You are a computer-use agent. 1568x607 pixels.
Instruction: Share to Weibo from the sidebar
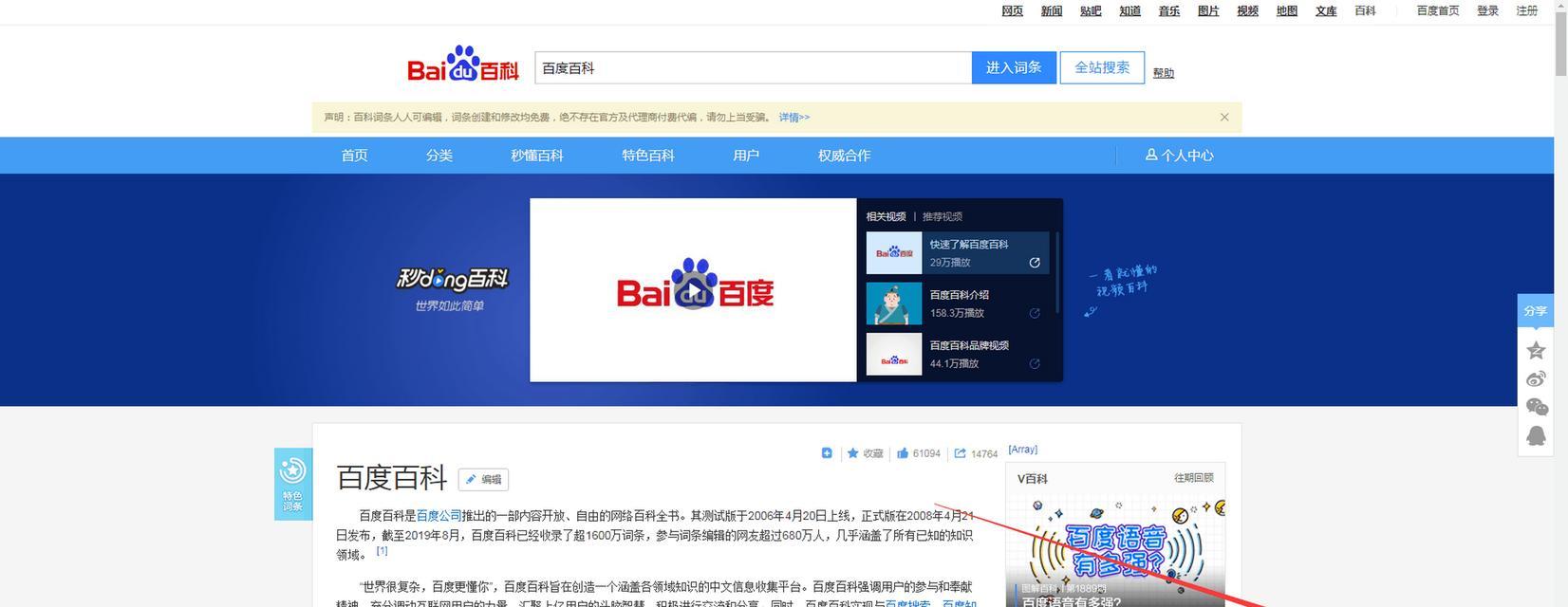[1536, 379]
